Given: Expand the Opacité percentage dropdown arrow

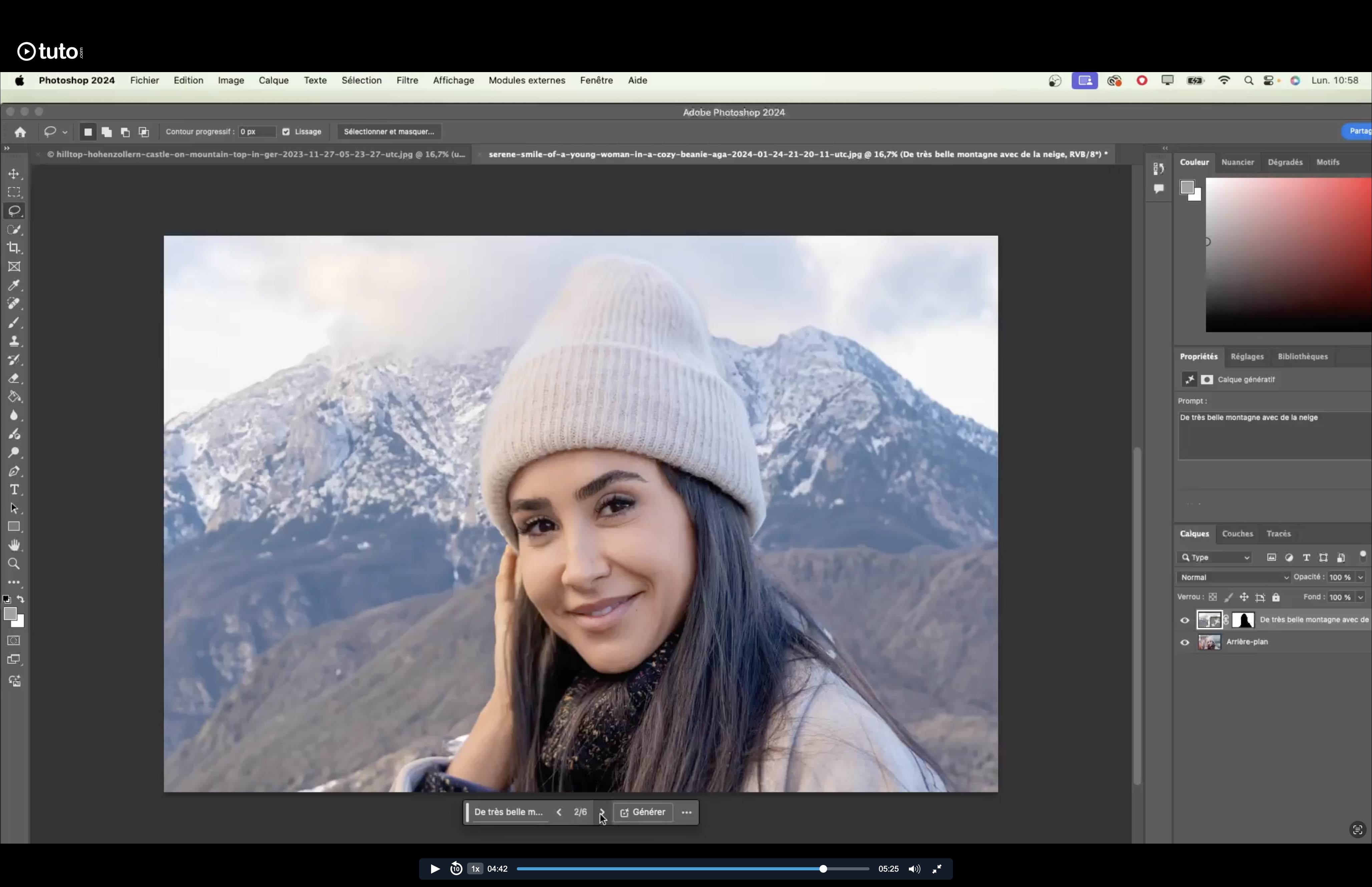Looking at the screenshot, I should pyautogui.click(x=1360, y=577).
